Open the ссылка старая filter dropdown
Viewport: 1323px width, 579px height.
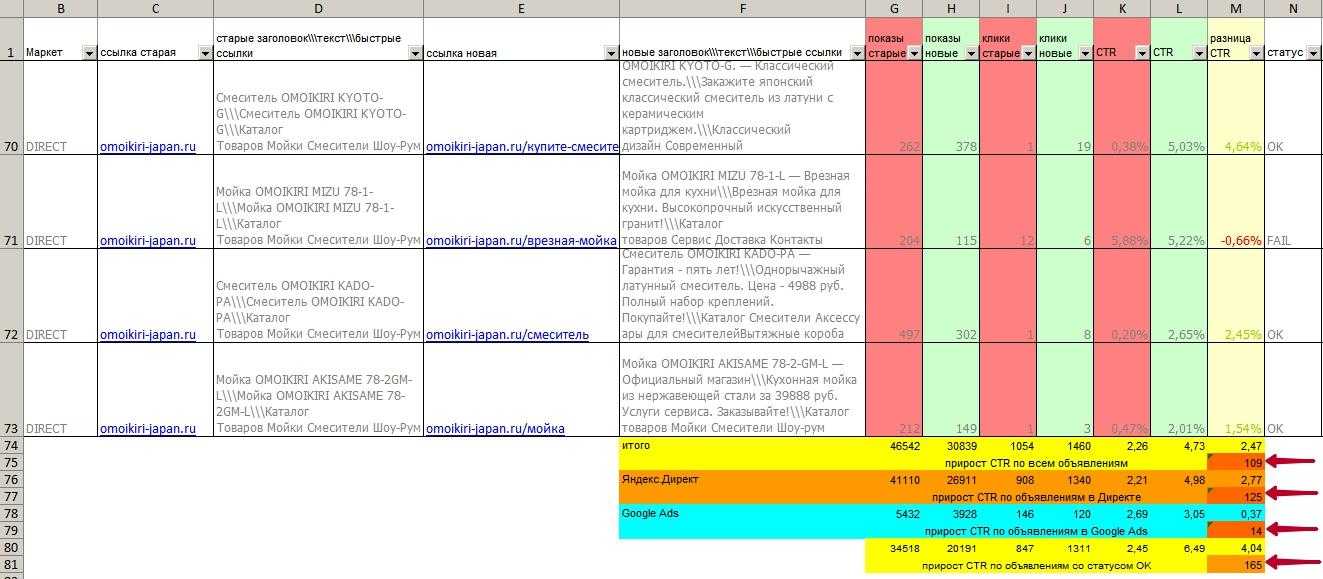205,53
